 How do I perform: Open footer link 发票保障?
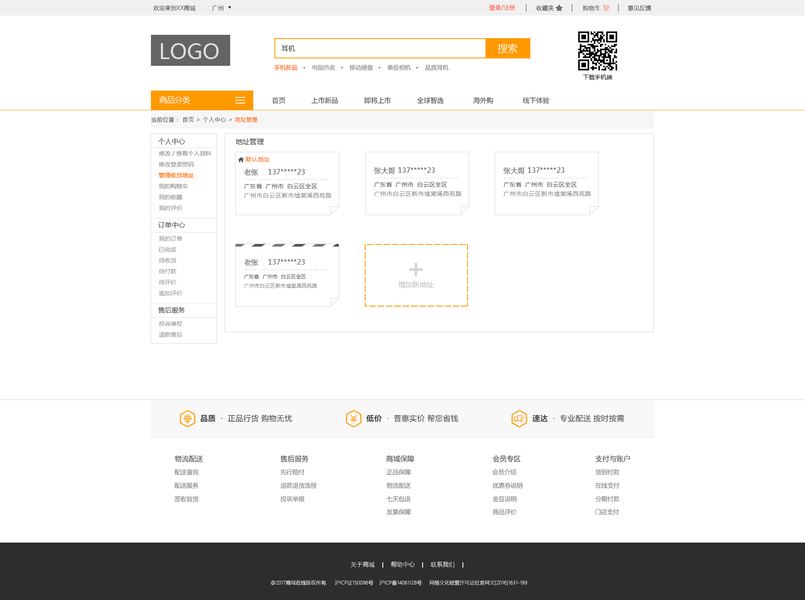(x=398, y=512)
